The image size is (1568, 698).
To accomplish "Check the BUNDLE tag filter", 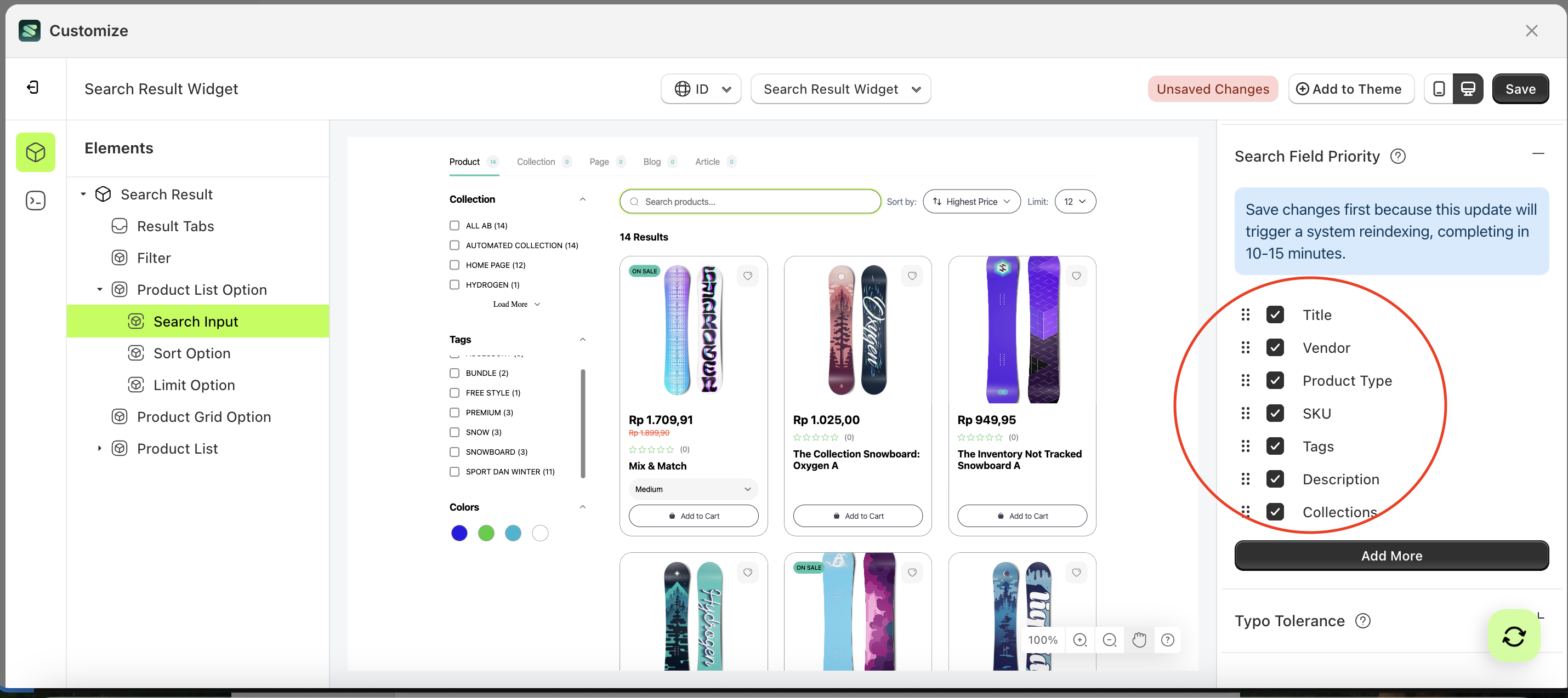I will click(454, 373).
